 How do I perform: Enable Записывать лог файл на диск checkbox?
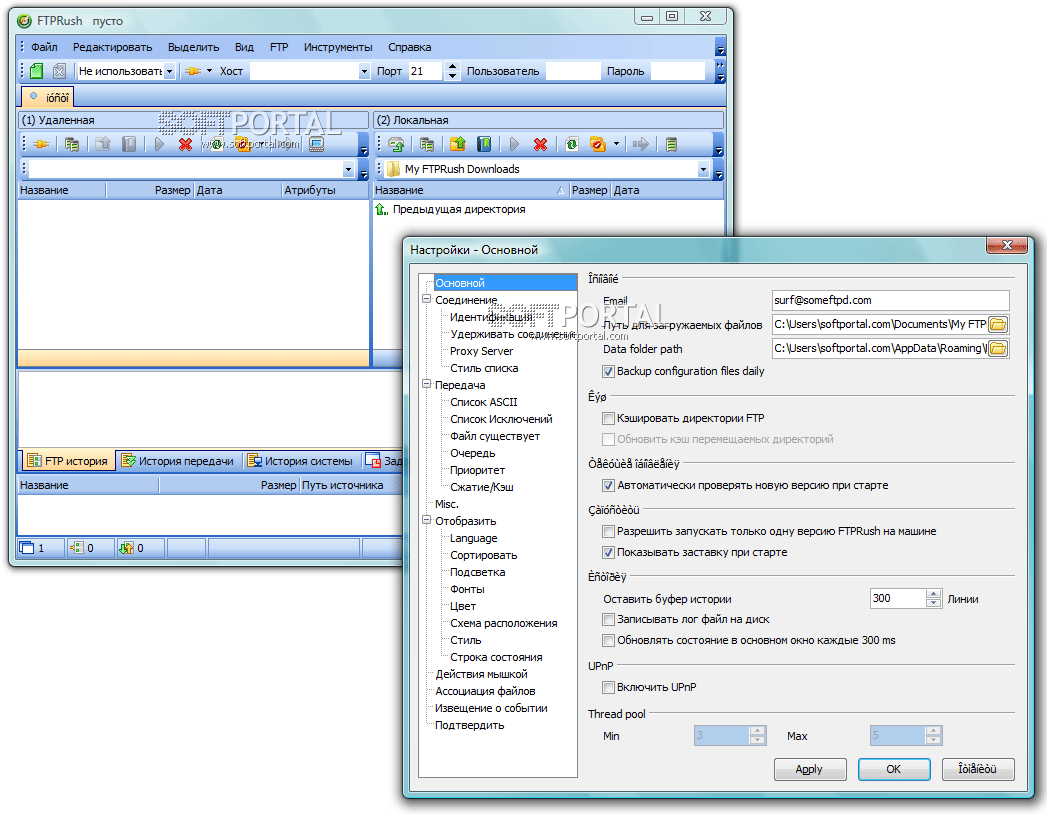pyautogui.click(x=608, y=620)
